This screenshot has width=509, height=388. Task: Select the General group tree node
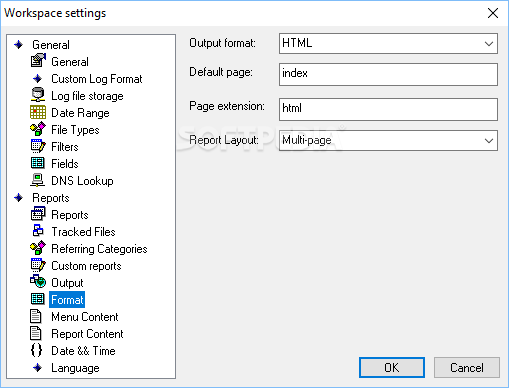51,45
